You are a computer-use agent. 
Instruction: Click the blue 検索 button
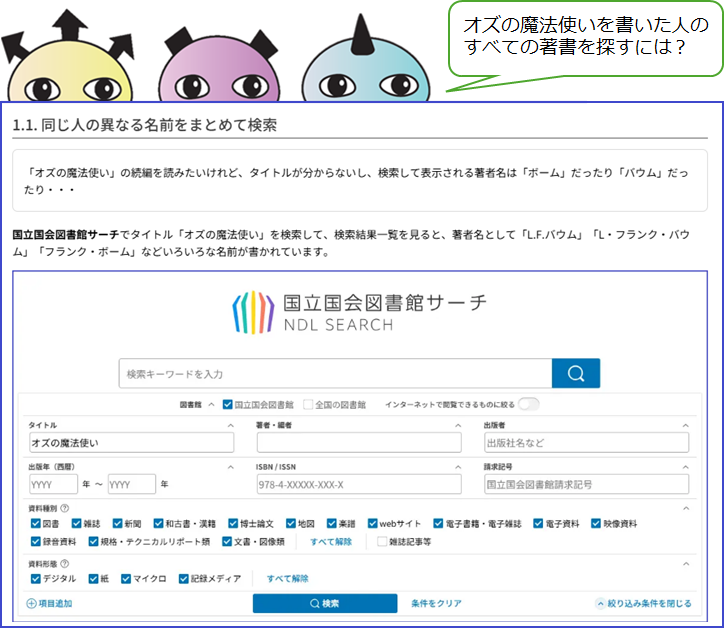[325, 603]
